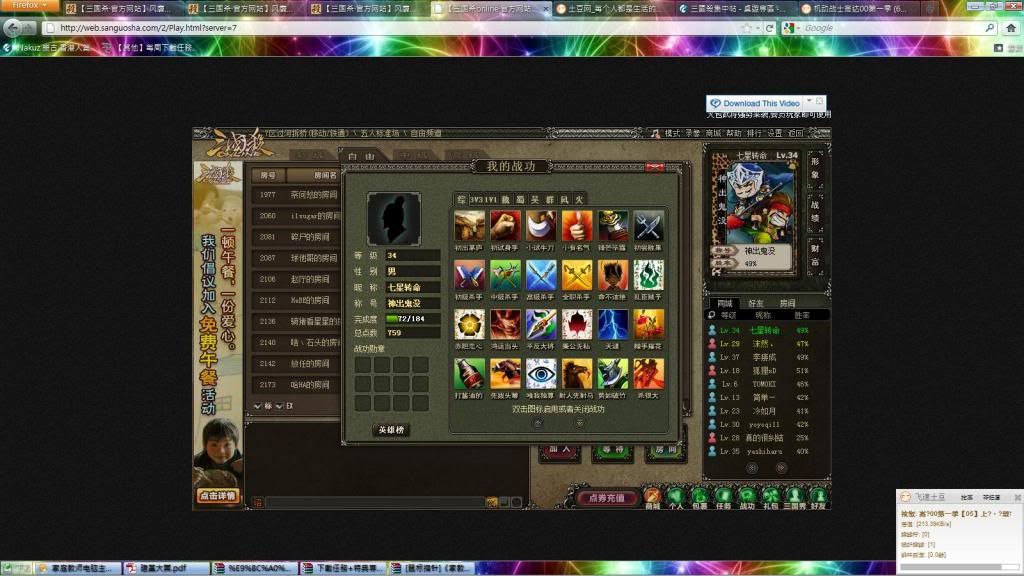This screenshot has height=576, width=1024.
Task: Open the 形象 profile side tab
Action: [815, 168]
